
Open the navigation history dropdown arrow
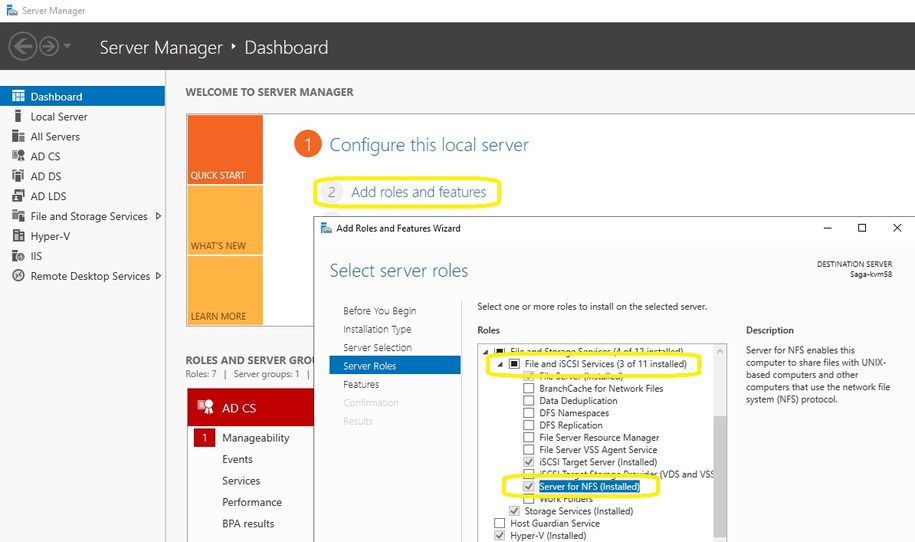point(67,46)
